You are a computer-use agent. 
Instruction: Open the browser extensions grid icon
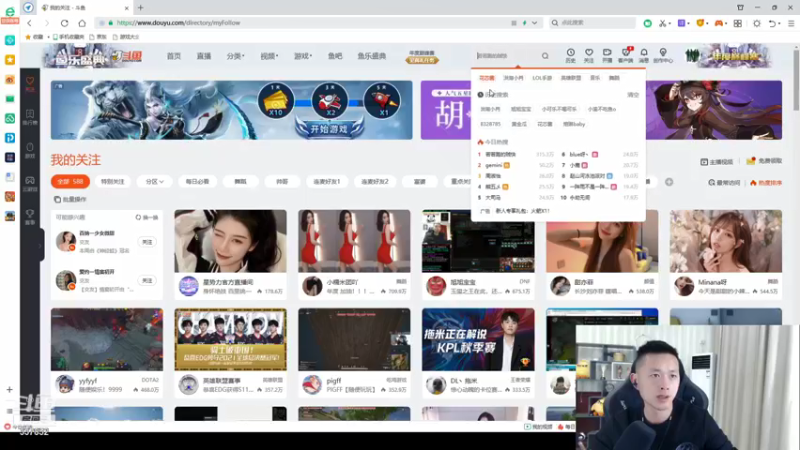coord(738,23)
